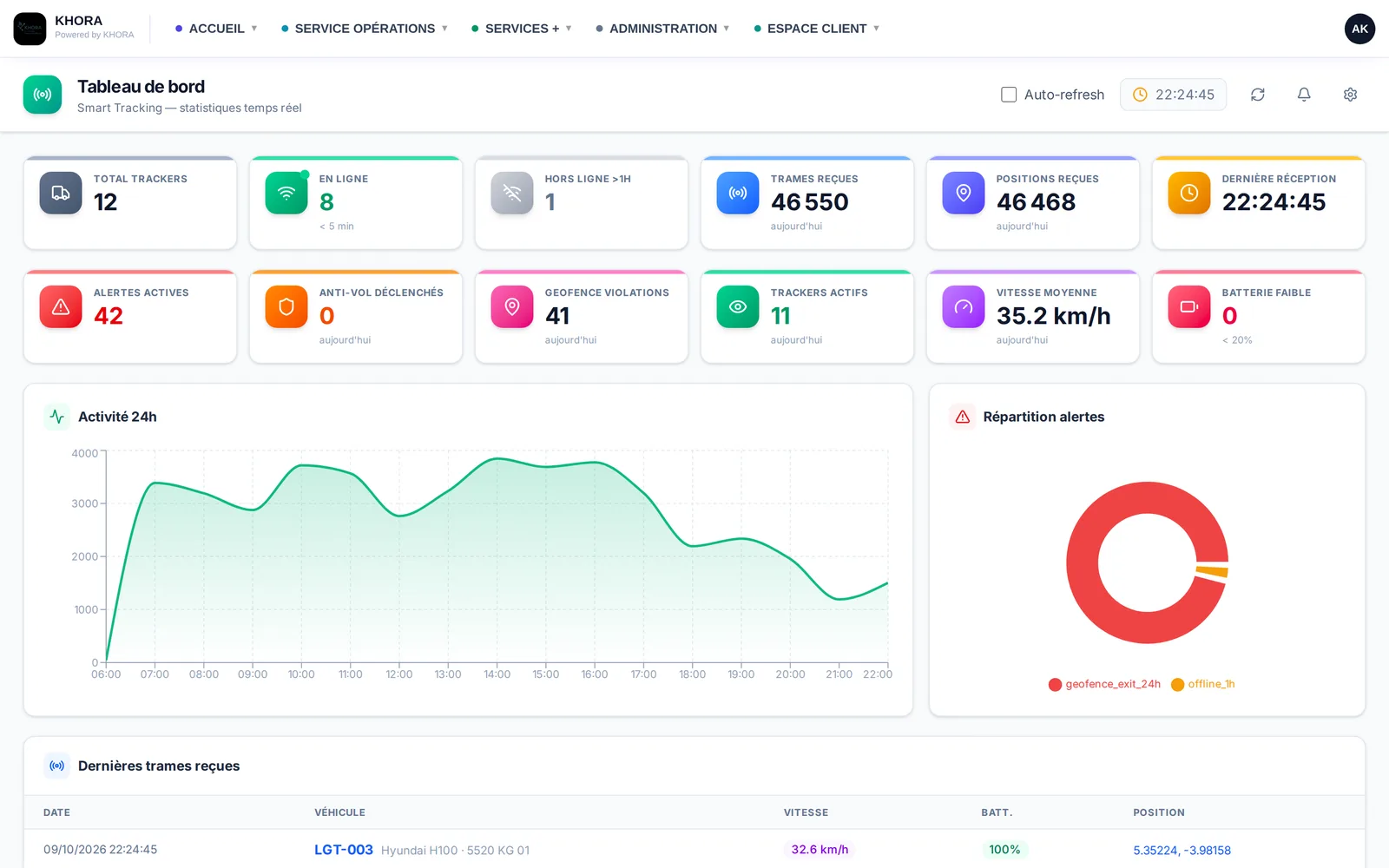Click the Trames Reçues signal icon
Viewport: 1389px width, 868px height.
(x=738, y=193)
